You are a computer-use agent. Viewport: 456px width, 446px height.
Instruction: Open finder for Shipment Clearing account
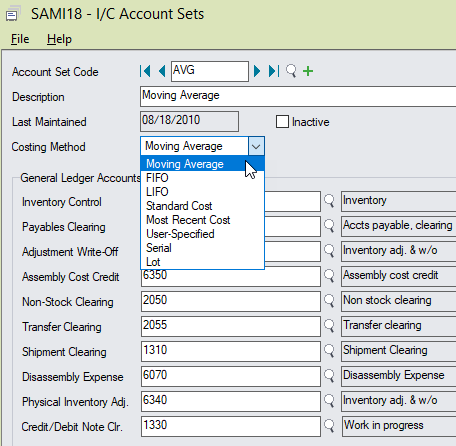(x=329, y=351)
